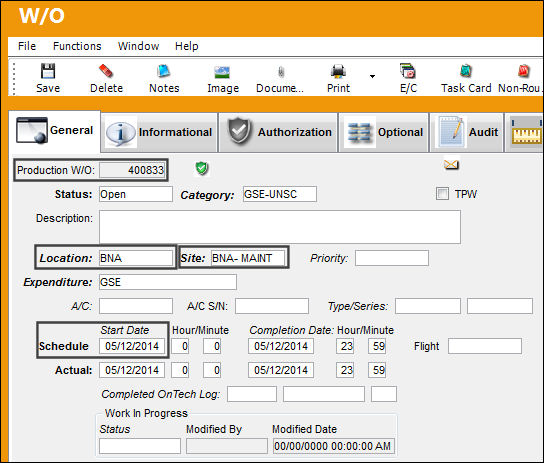Click the Category field GSE-UNSC

[280, 194]
